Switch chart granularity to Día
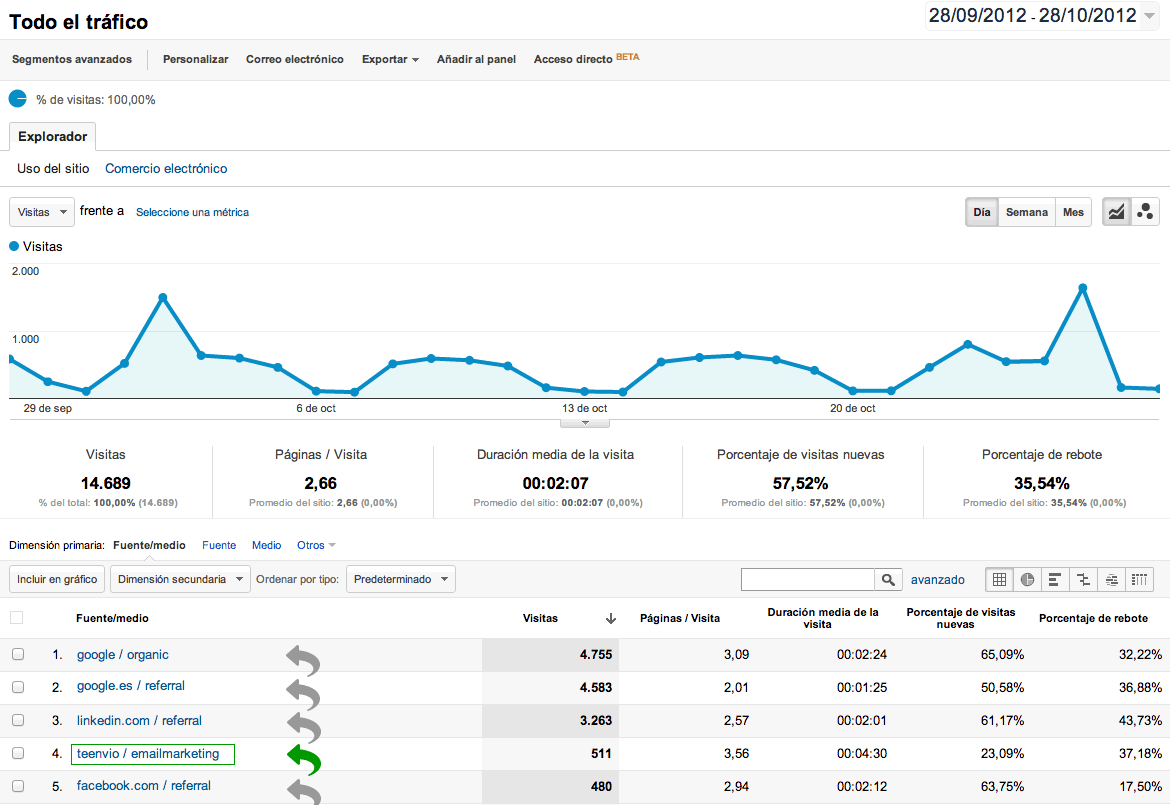Viewport: 1170px width, 805px height. [981, 212]
